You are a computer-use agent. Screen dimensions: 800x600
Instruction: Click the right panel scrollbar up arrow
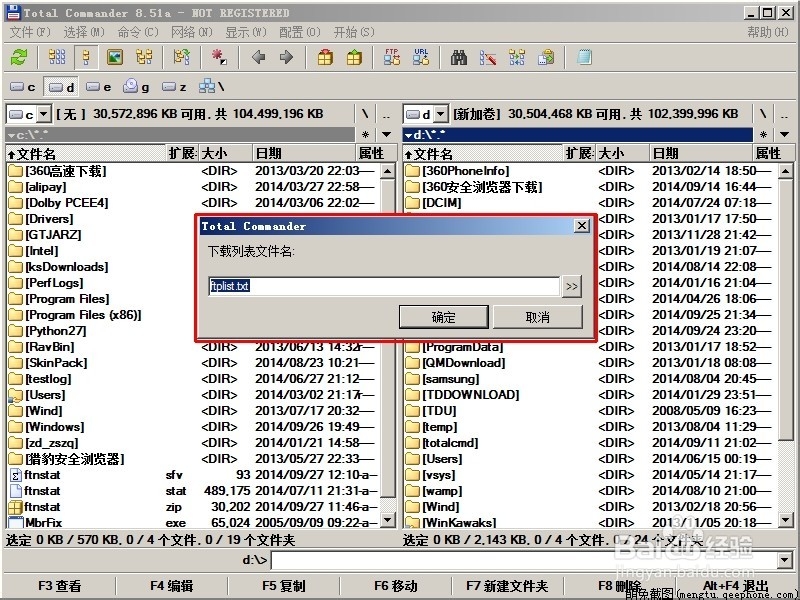[786, 171]
